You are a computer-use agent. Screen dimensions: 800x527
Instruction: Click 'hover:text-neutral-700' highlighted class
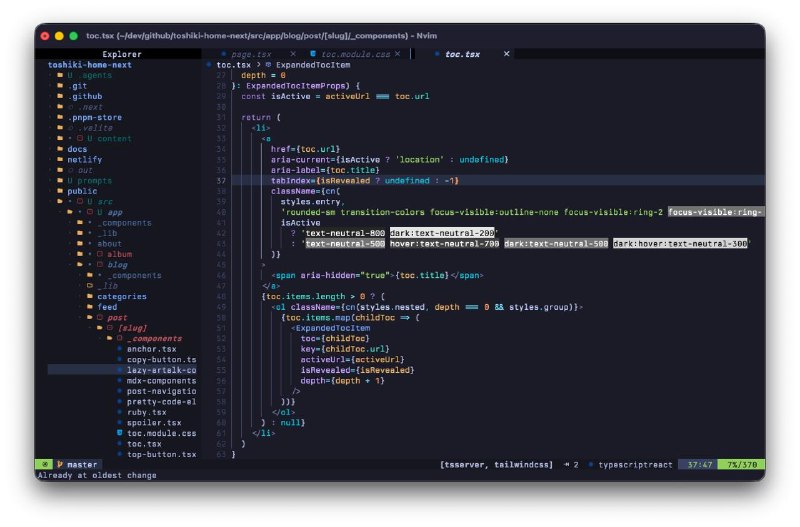coord(444,243)
